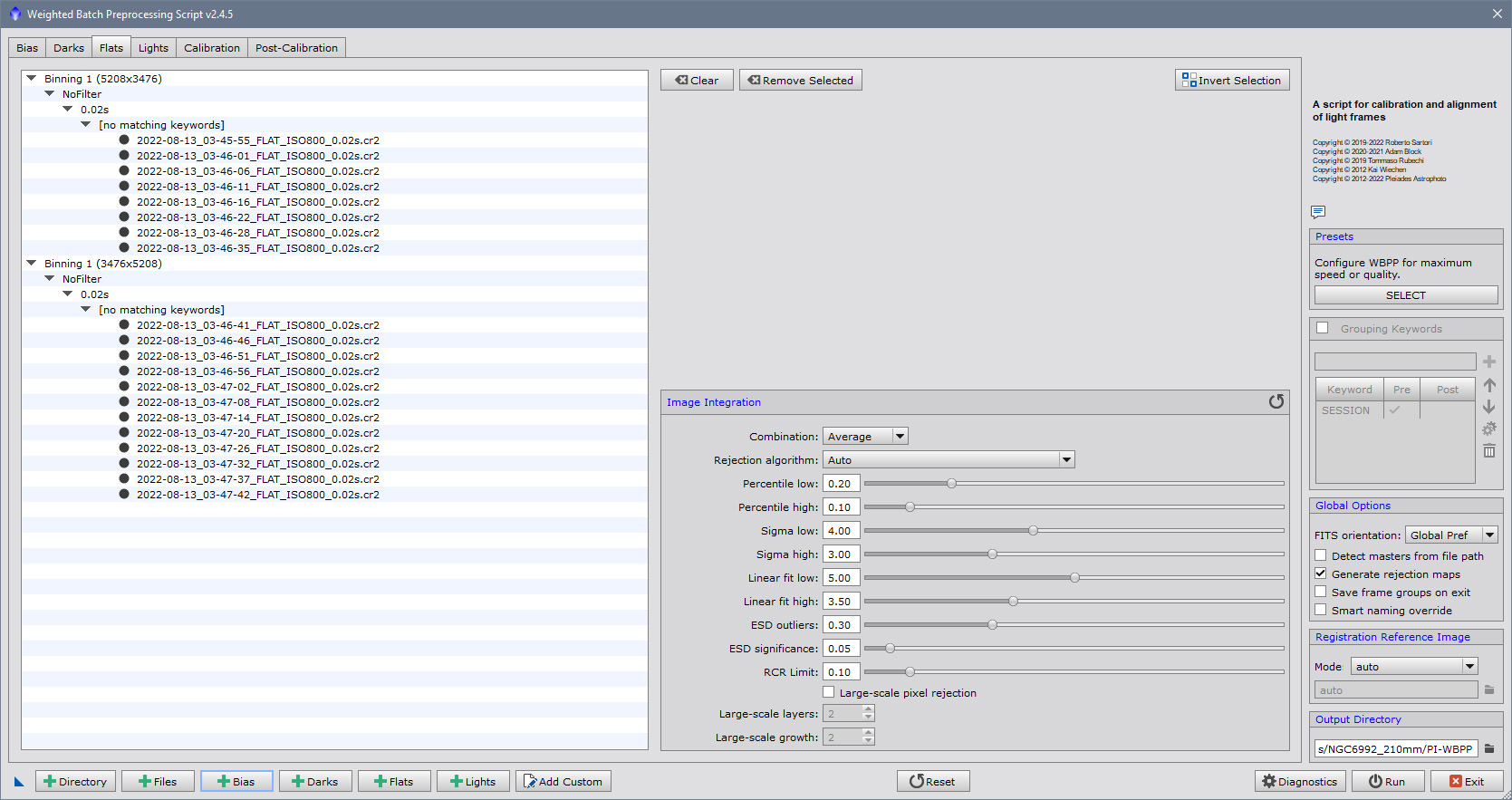The width and height of the screenshot is (1512, 800).
Task: Click the blue triangle icon at bottom left
Action: tap(19, 782)
